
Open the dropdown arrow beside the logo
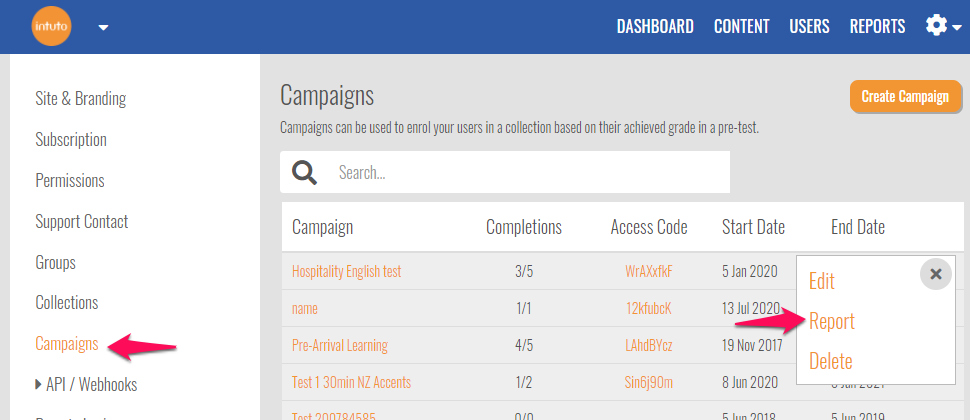103,27
